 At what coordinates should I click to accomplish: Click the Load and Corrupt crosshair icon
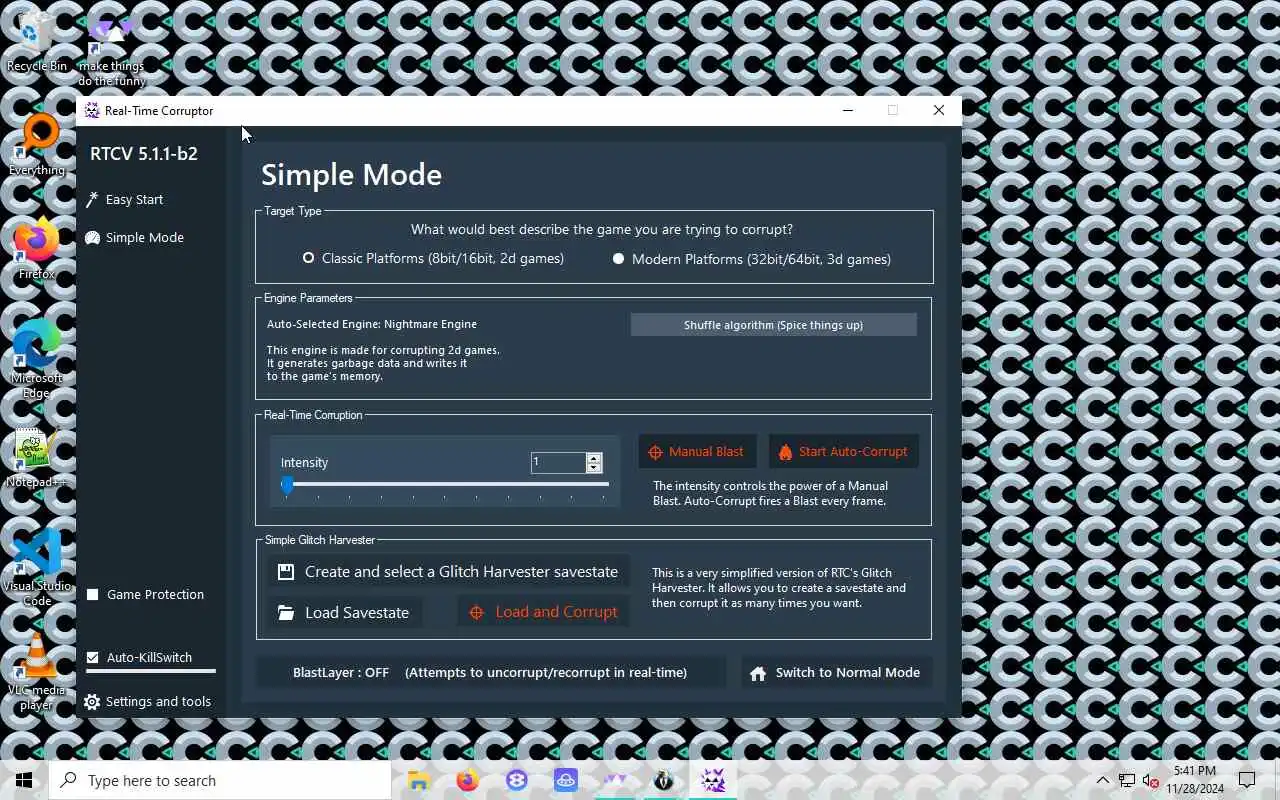[477, 613]
